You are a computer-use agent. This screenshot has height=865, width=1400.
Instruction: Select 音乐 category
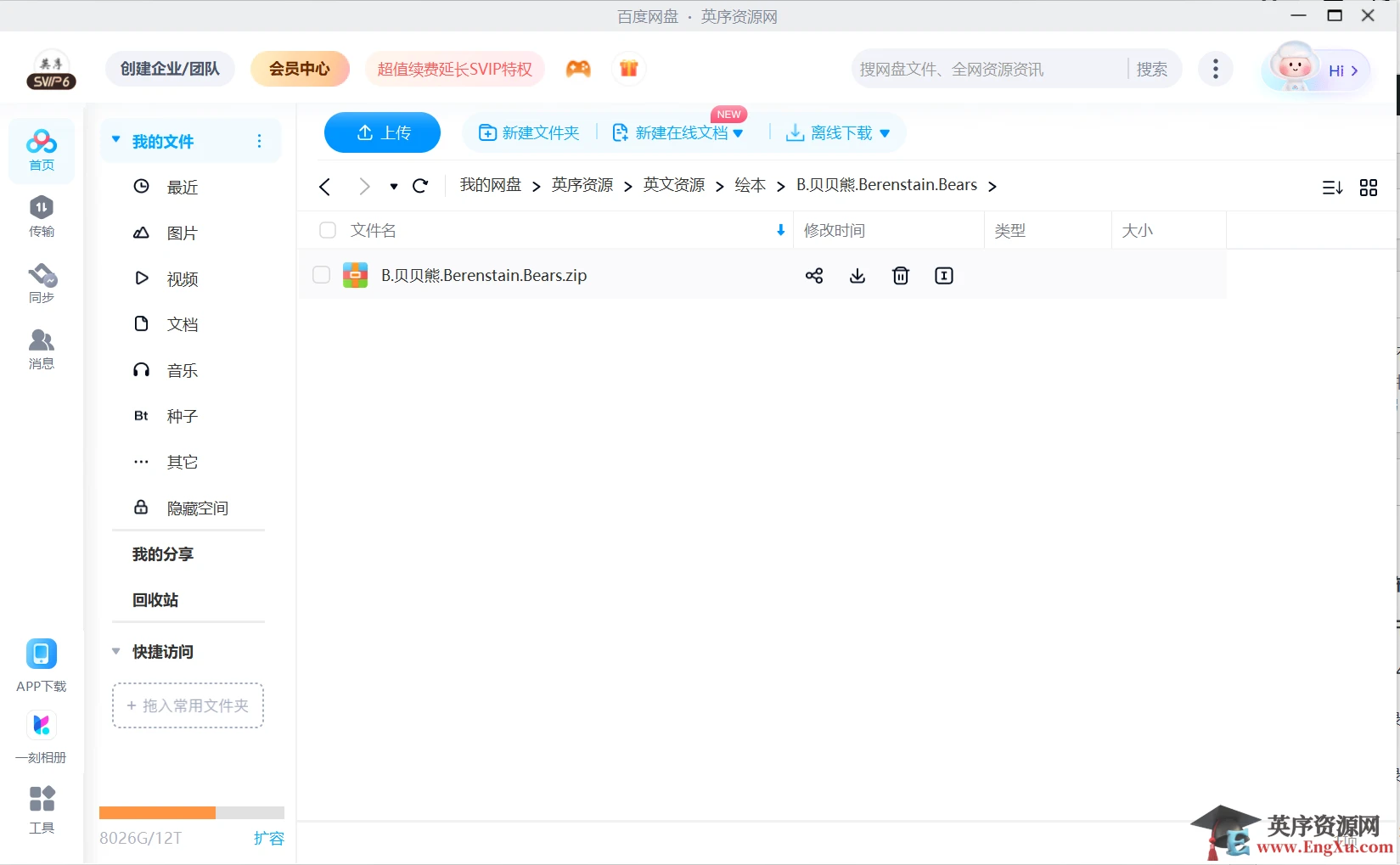click(x=182, y=370)
